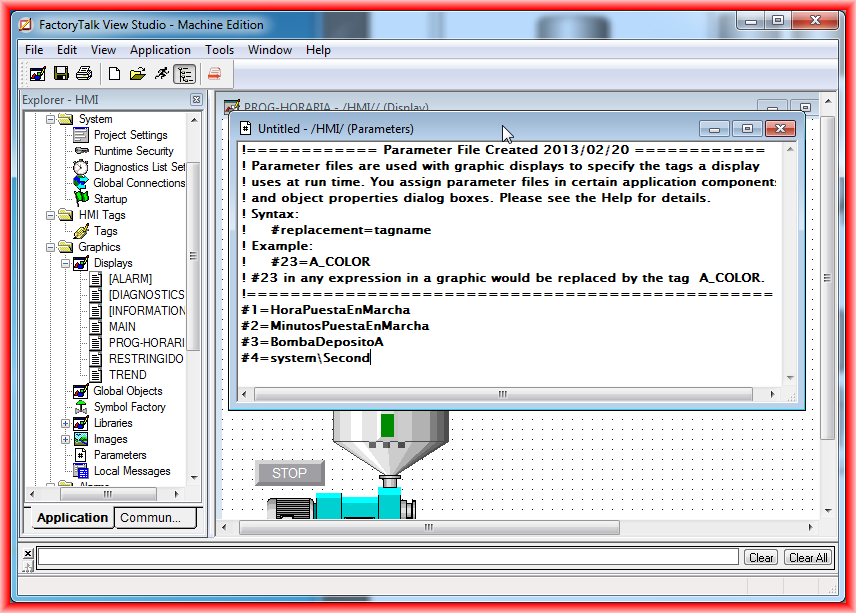856x613 pixels.
Task: Toggle the Application Explorer toolbar button
Action: coord(184,73)
